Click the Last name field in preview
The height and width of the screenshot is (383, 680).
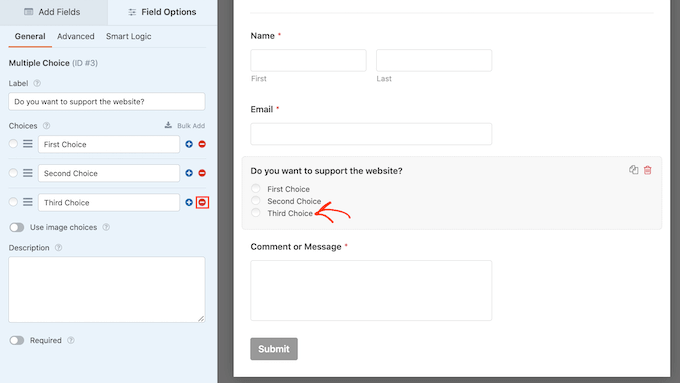coord(434,60)
